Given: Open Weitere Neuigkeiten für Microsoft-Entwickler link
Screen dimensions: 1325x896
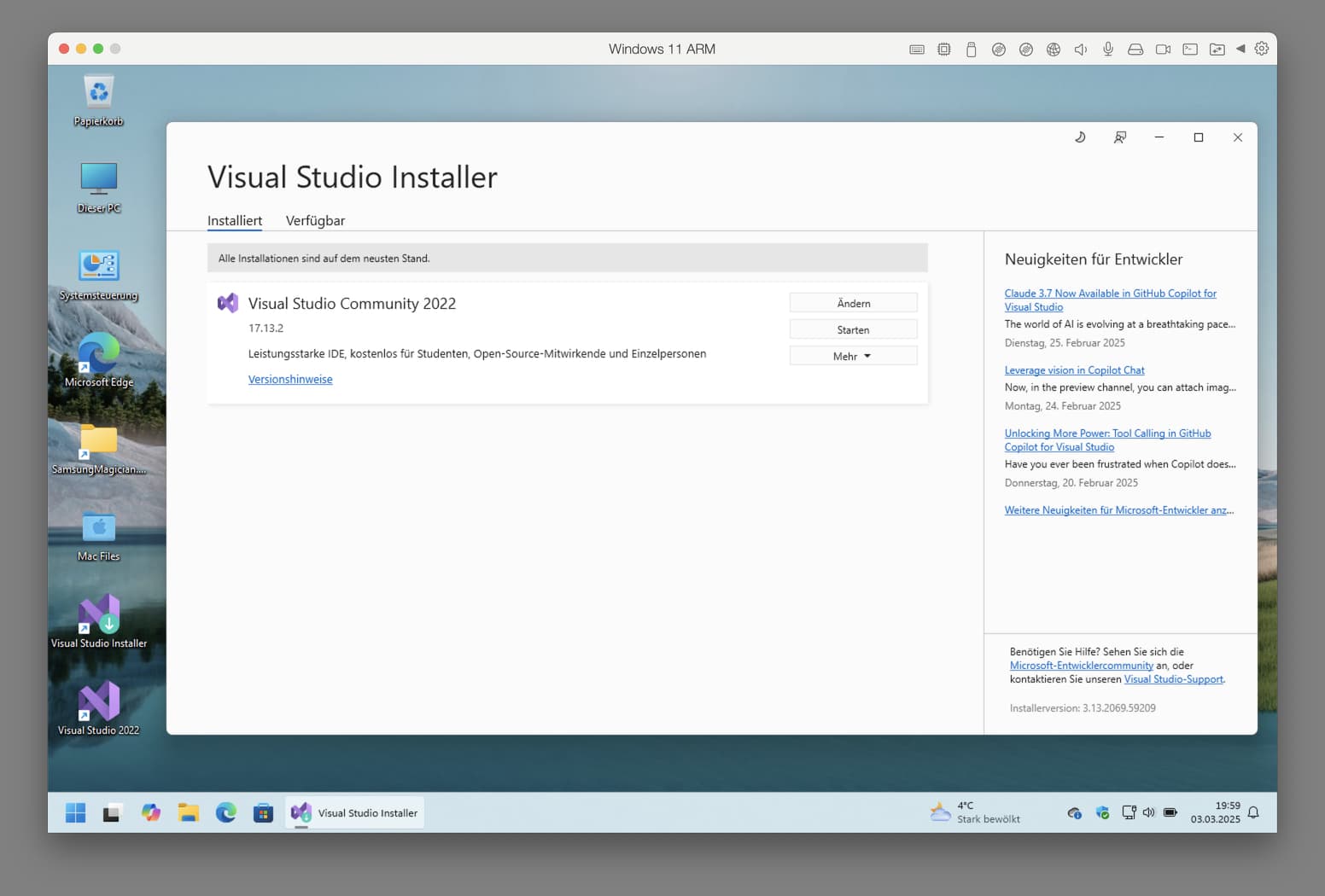Looking at the screenshot, I should click(1119, 510).
